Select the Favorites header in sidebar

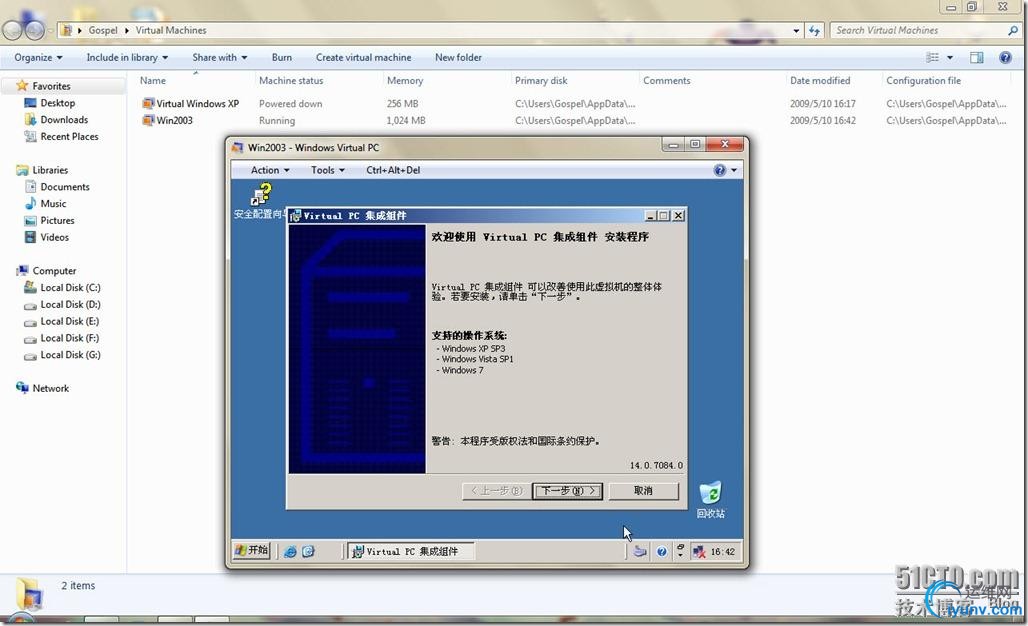(51, 86)
